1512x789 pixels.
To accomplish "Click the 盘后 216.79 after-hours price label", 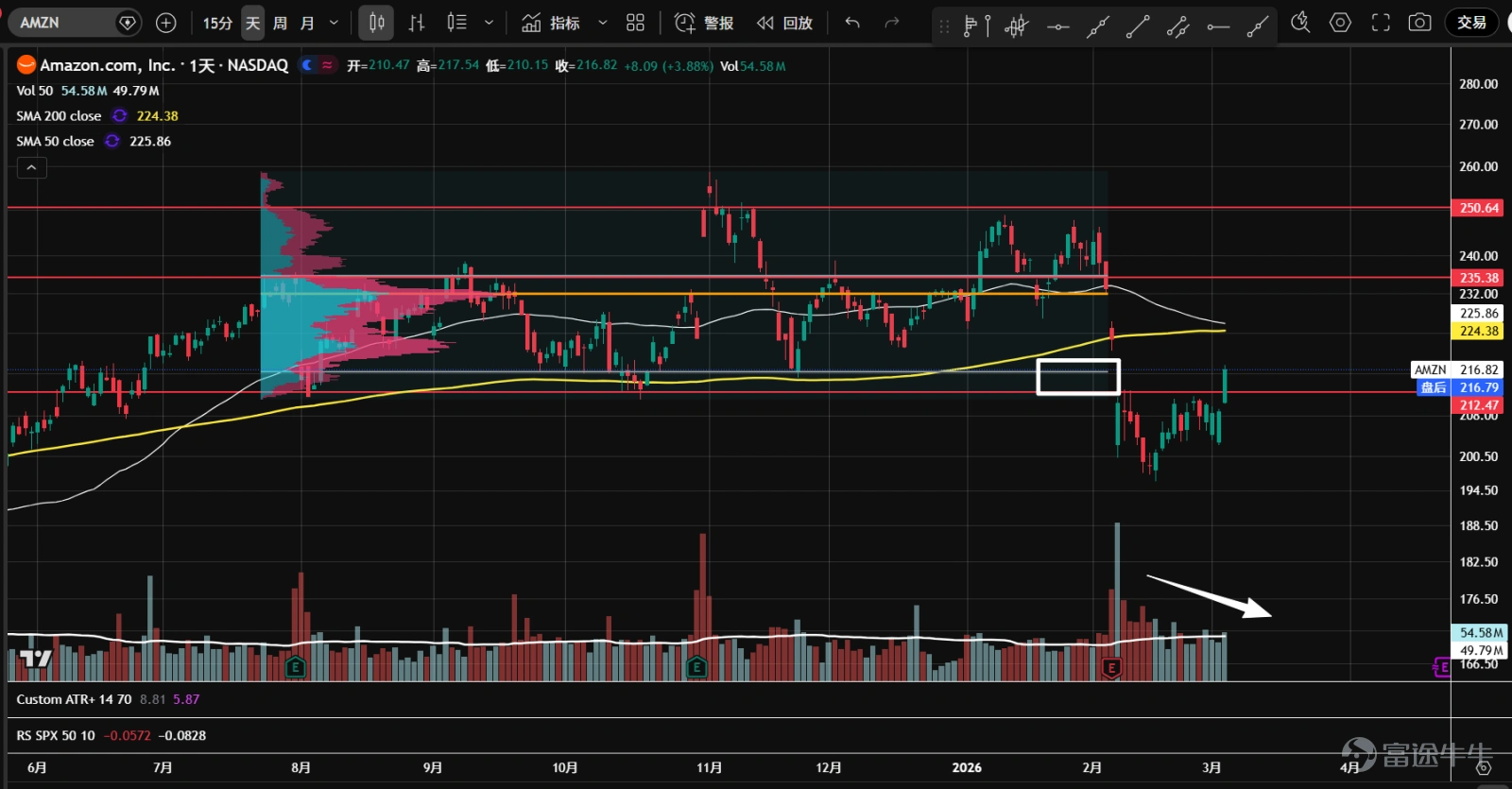I will pyautogui.click(x=1461, y=387).
